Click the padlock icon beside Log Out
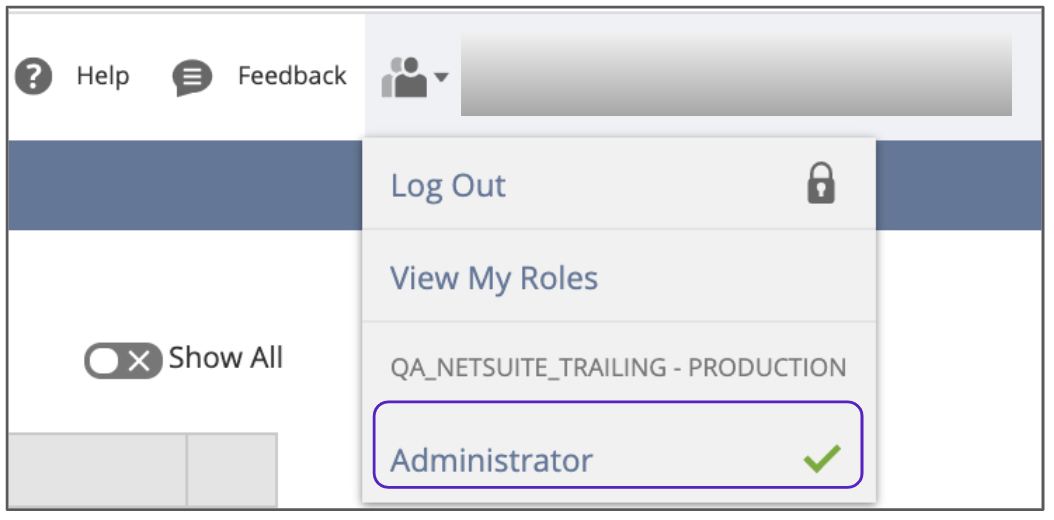1054x520 pixels. click(821, 185)
